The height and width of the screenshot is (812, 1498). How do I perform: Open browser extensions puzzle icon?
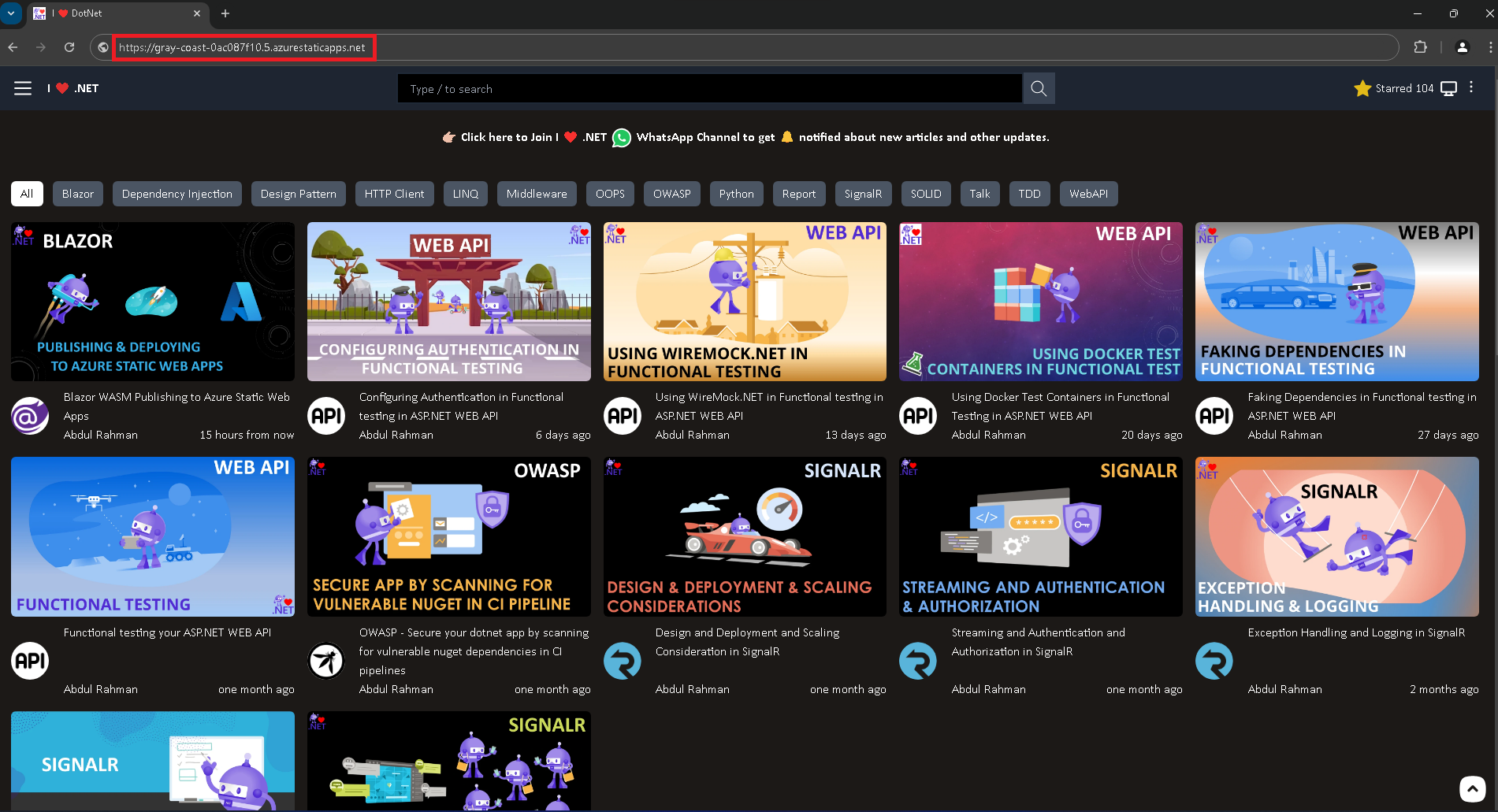tap(1420, 47)
